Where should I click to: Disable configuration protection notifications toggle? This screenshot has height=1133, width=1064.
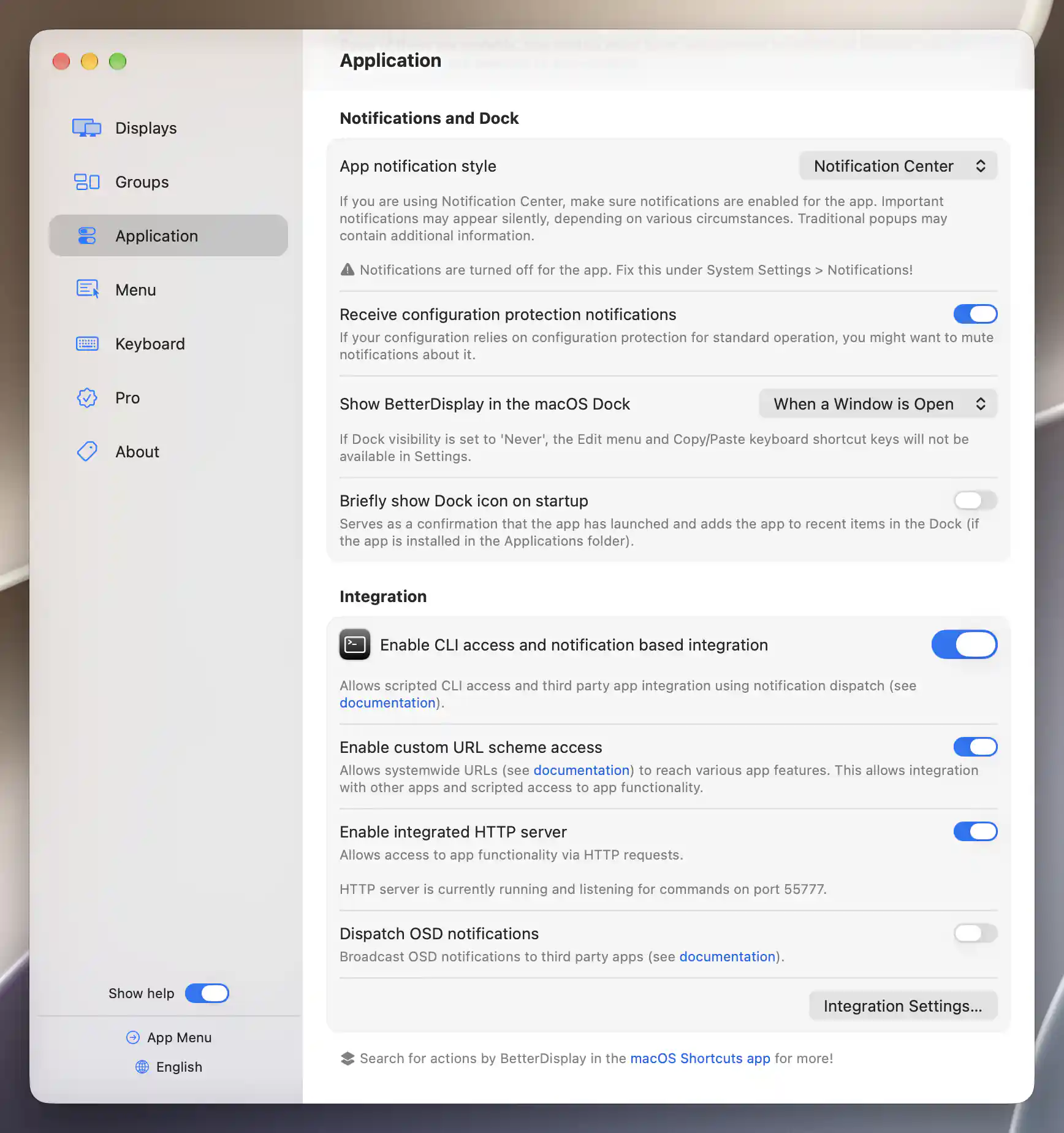(975, 314)
